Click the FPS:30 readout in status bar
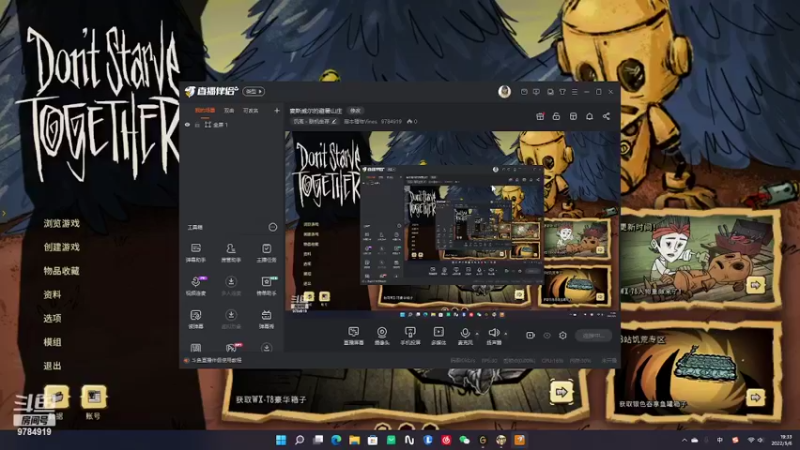Image resolution: width=800 pixels, height=450 pixels. click(489, 360)
